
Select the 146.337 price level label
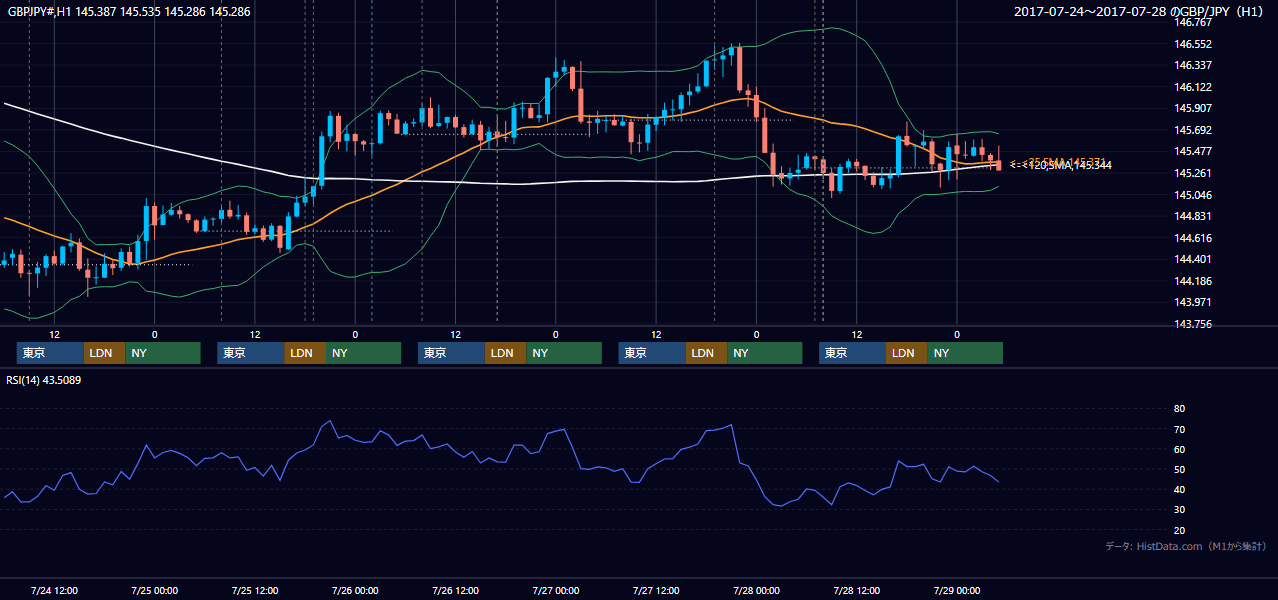click(1193, 65)
